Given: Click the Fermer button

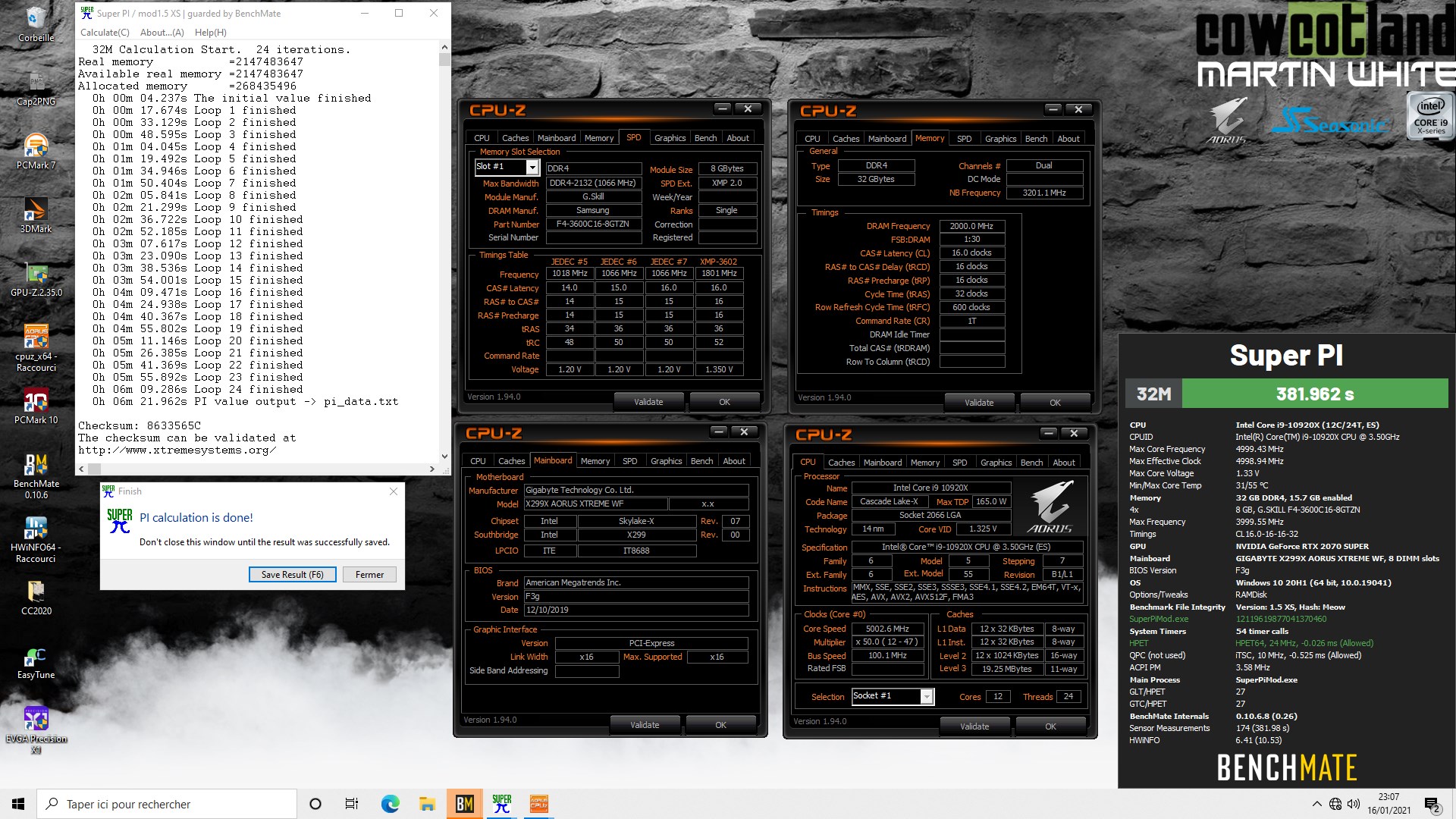Looking at the screenshot, I should (x=369, y=575).
